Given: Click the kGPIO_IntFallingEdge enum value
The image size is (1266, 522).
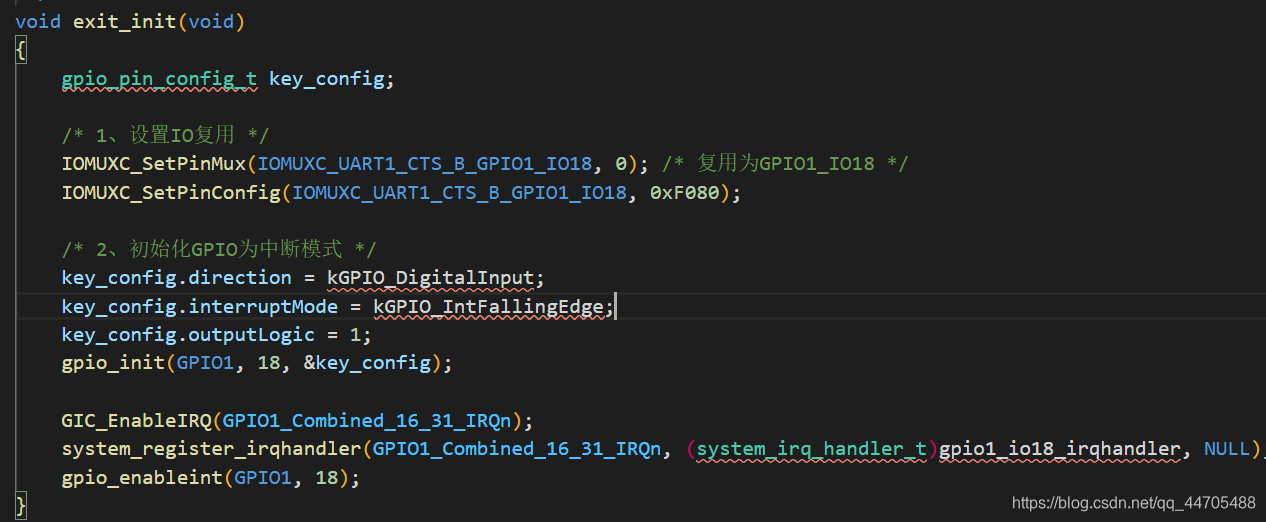Looking at the screenshot, I should 489,306.
